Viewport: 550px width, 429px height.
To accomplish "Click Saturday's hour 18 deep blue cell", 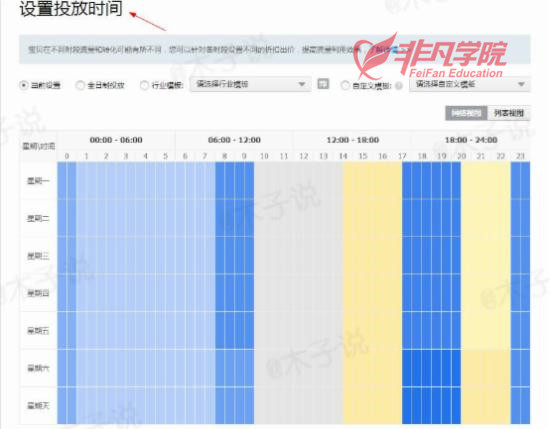I will tap(422, 368).
